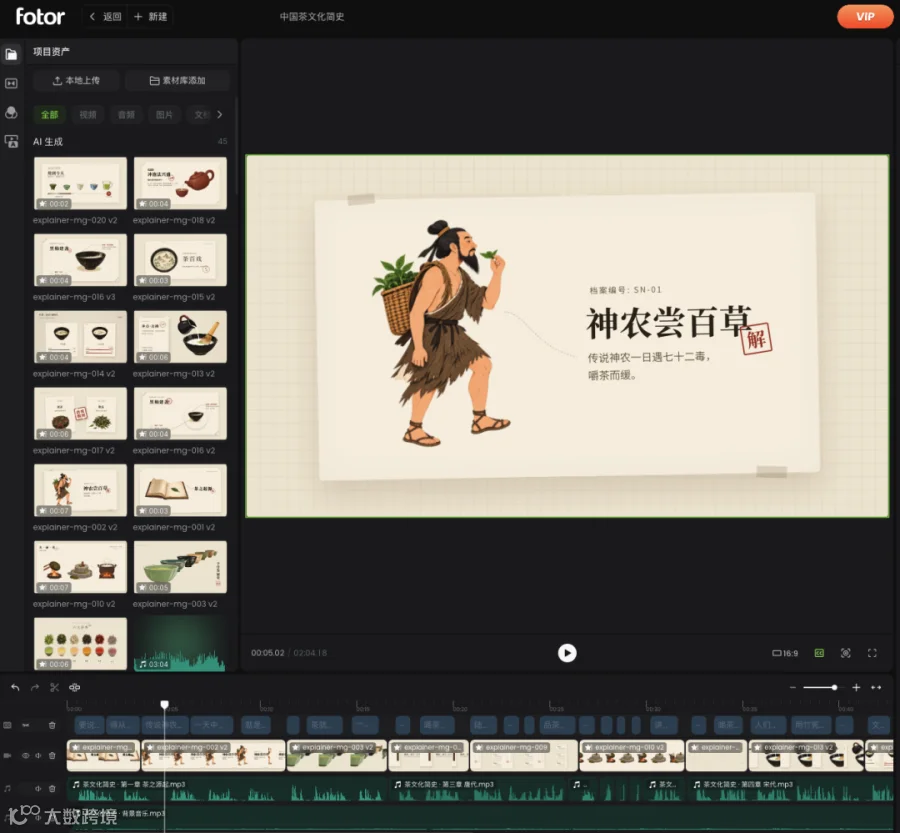This screenshot has height=833, width=900.
Task: Open the 16:9 aspect ratio selector
Action: [x=785, y=653]
